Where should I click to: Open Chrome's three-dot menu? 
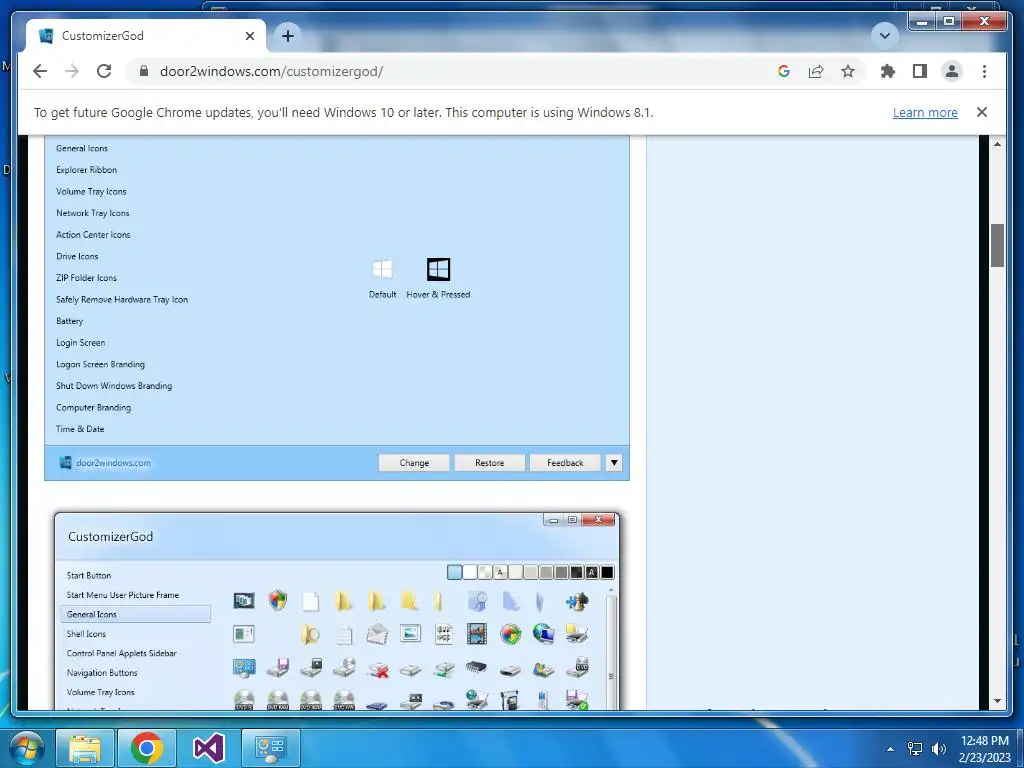[984, 71]
